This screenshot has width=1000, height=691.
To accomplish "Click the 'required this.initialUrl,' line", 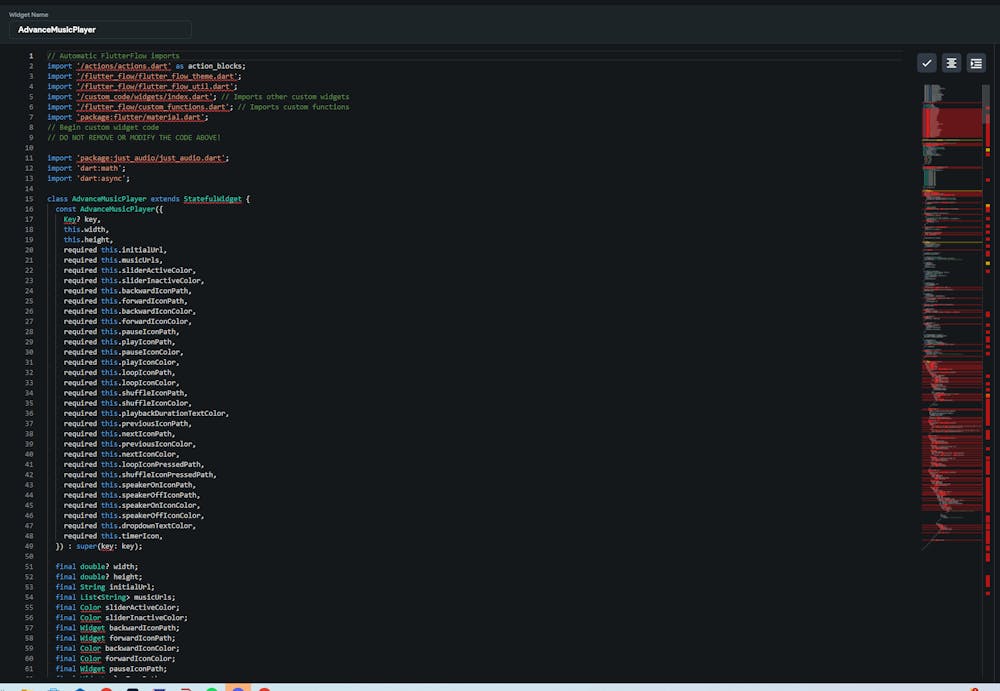I will [x=115, y=249].
